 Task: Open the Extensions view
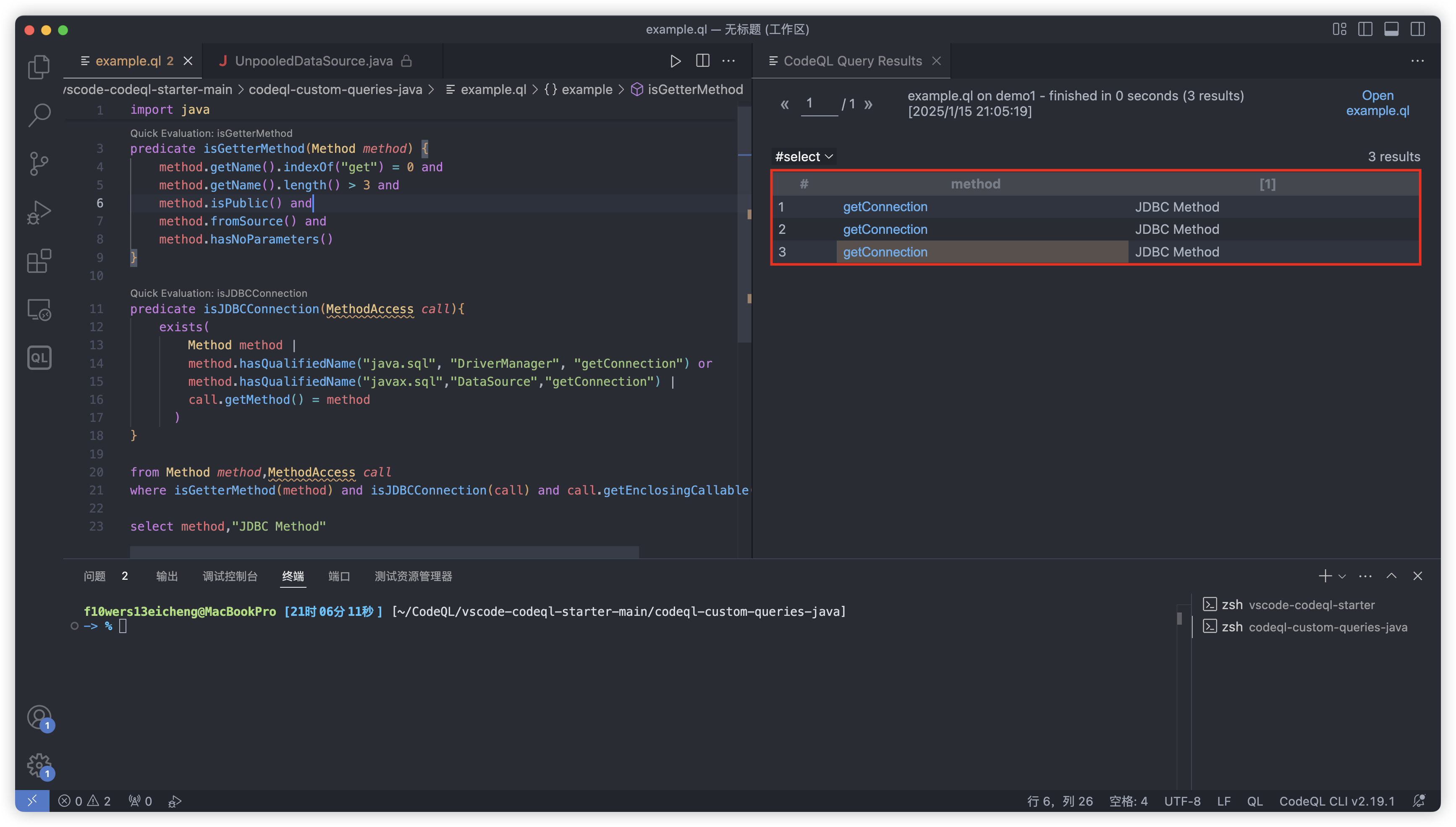[39, 261]
